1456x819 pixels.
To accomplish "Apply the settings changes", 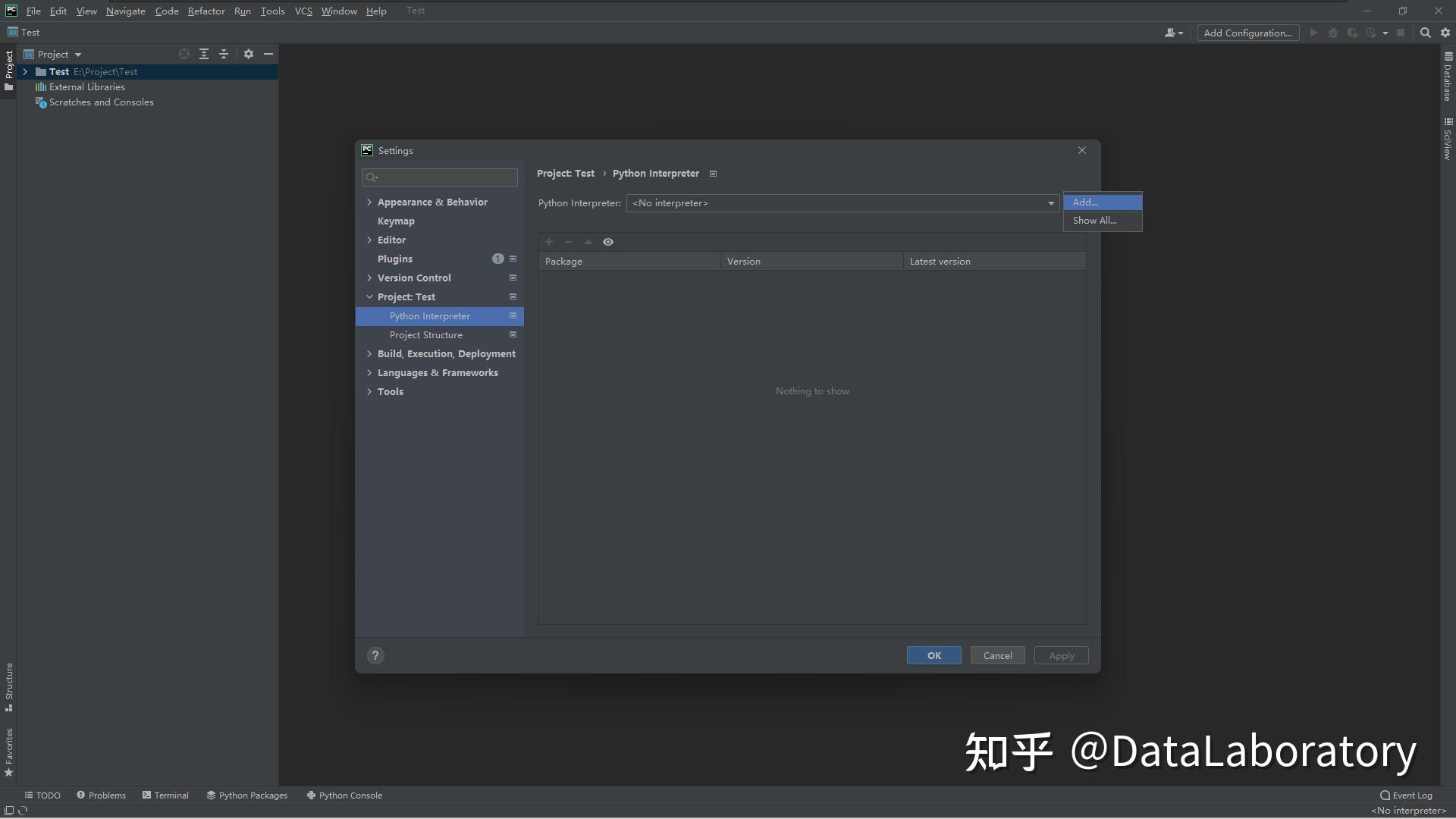I will click(1061, 655).
